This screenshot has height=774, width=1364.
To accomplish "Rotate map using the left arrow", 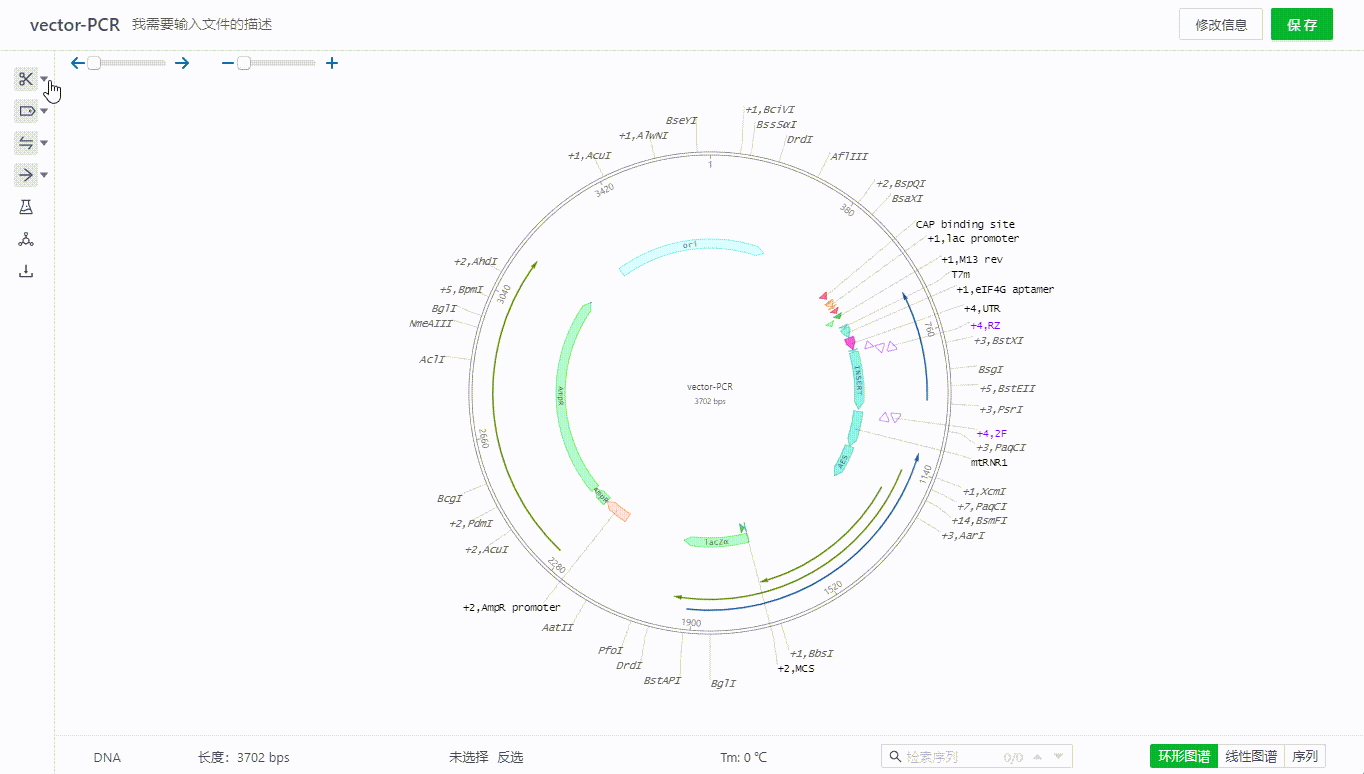I will pyautogui.click(x=78, y=63).
